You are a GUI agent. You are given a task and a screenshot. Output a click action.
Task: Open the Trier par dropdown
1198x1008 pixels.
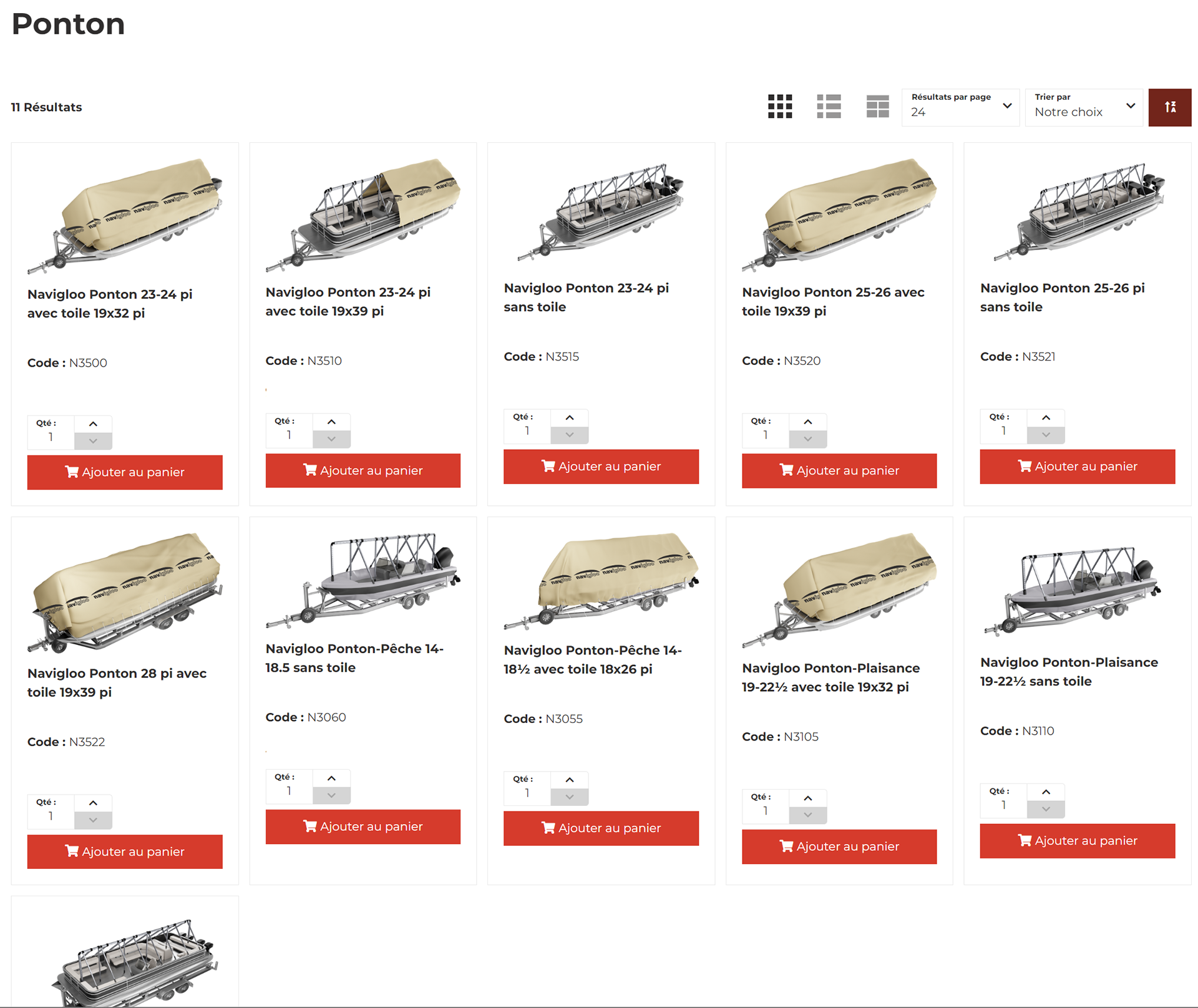[1084, 107]
